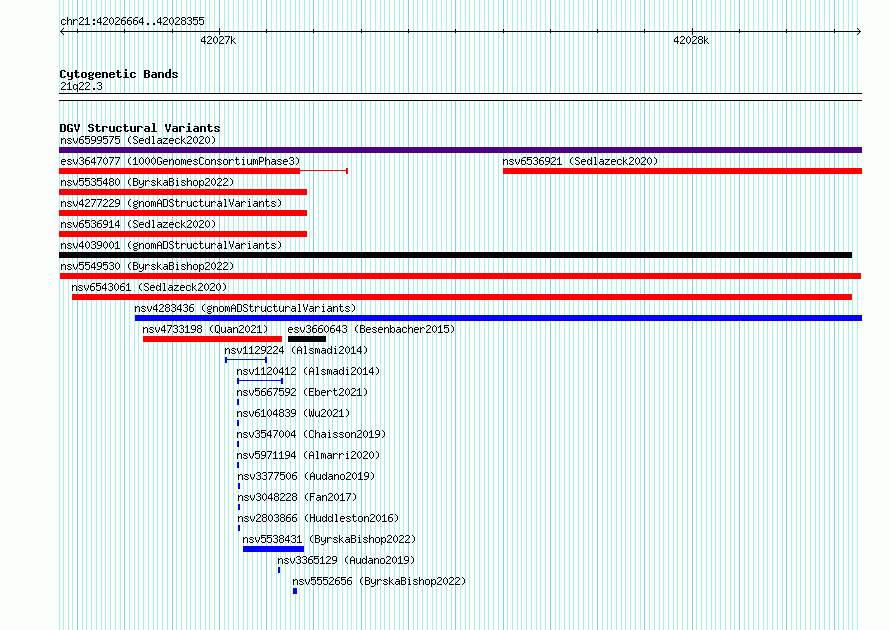890x630 pixels.
Task: Open nsv3048228 (Fan2017) label
Action: 297,497
